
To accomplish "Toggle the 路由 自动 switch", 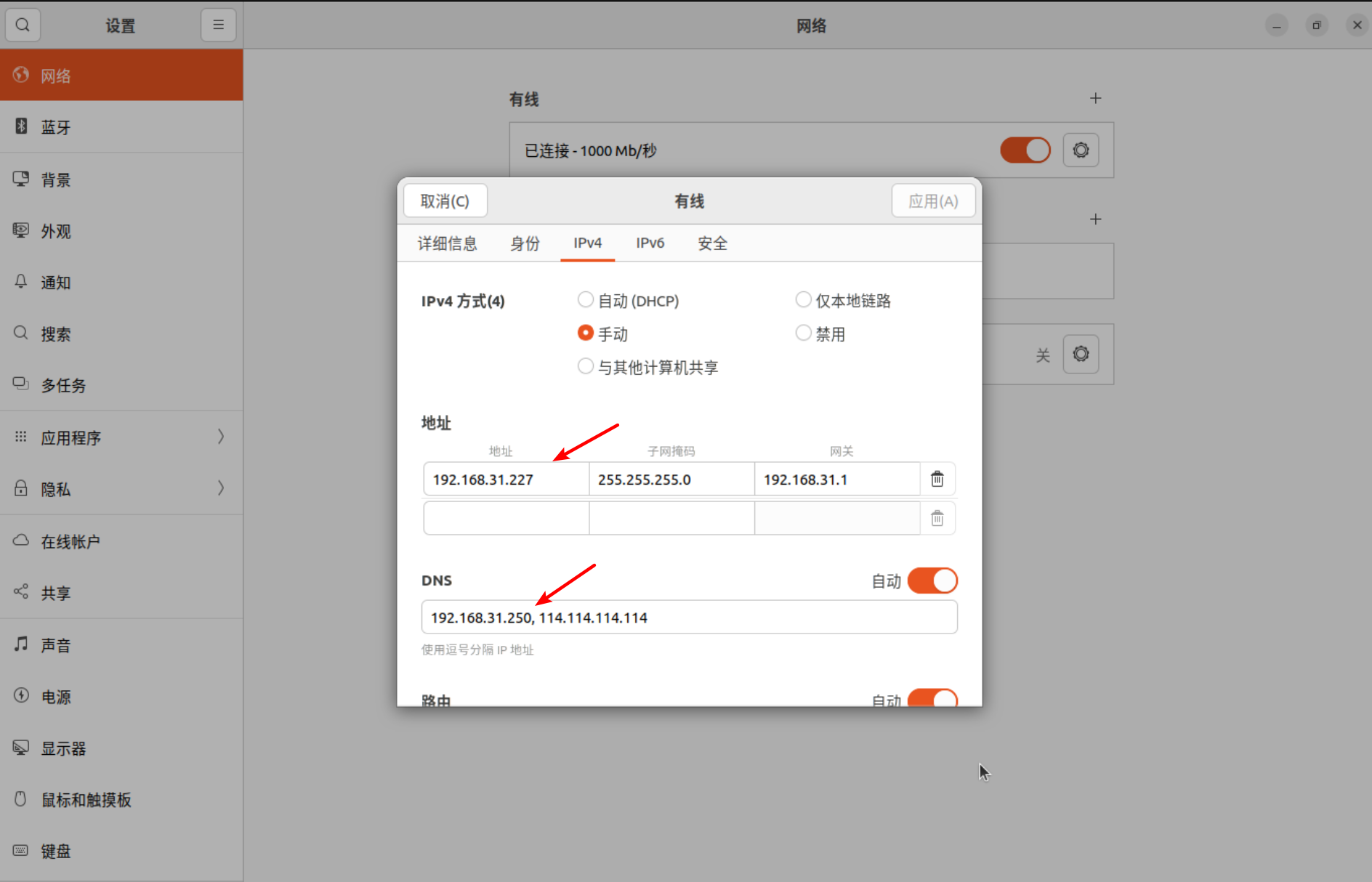I will [932, 698].
